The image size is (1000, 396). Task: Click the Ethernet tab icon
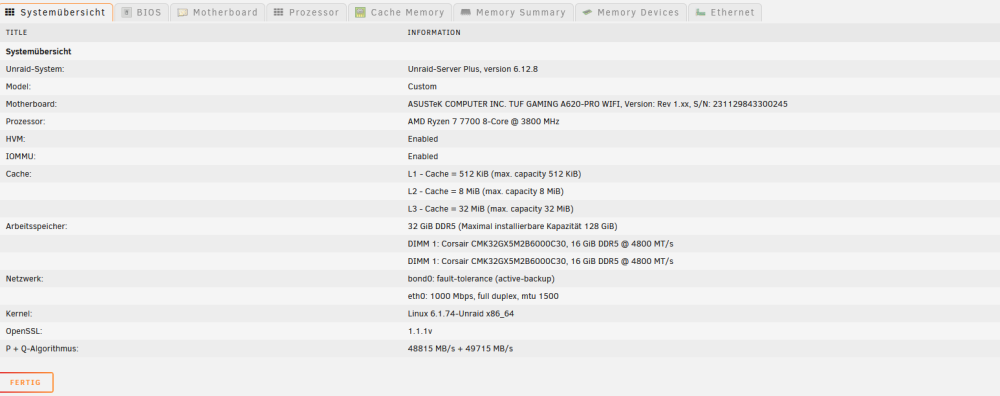click(700, 12)
